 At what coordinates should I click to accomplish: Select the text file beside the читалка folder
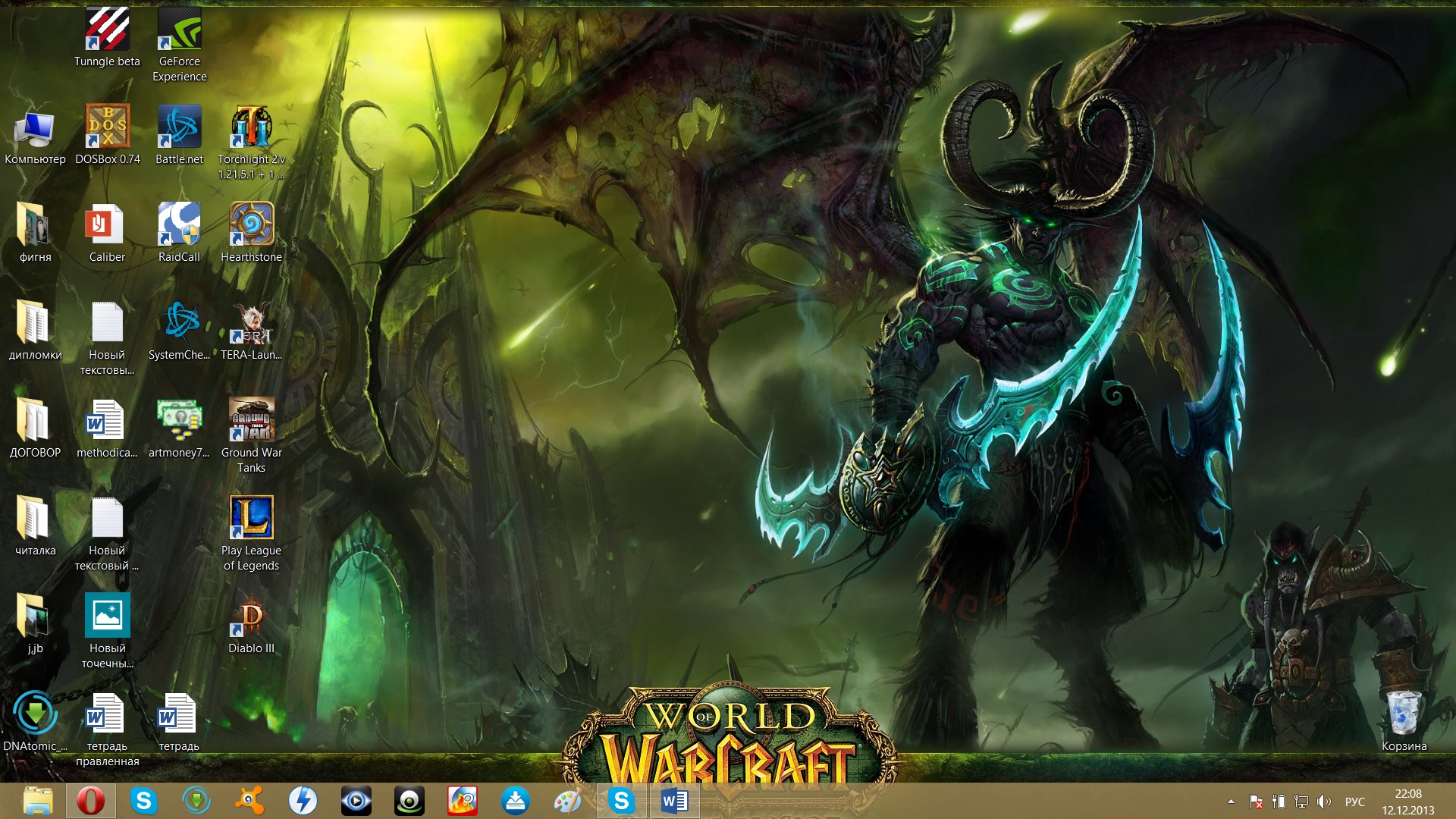click(107, 534)
